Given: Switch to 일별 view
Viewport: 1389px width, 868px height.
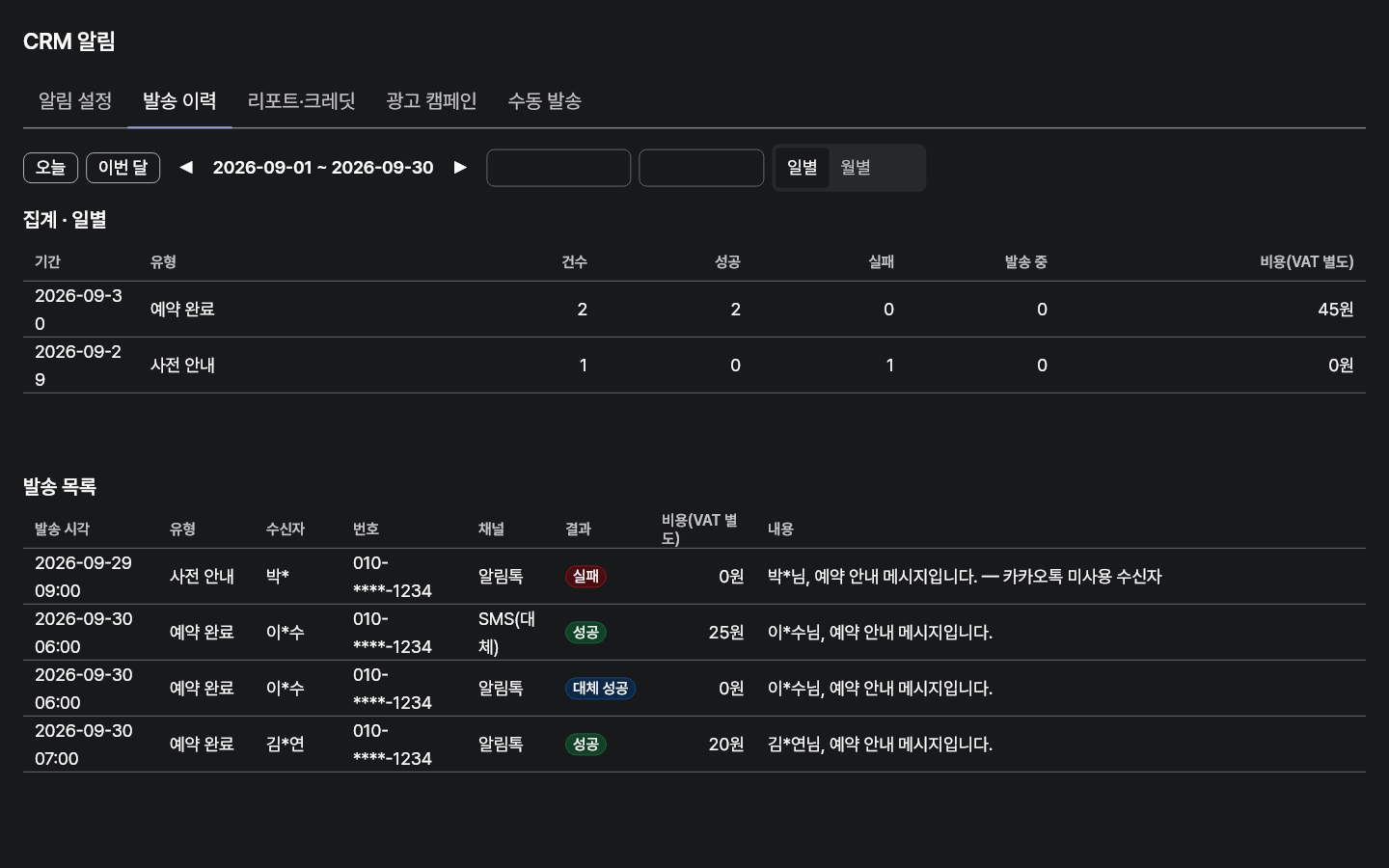Looking at the screenshot, I should click(803, 168).
